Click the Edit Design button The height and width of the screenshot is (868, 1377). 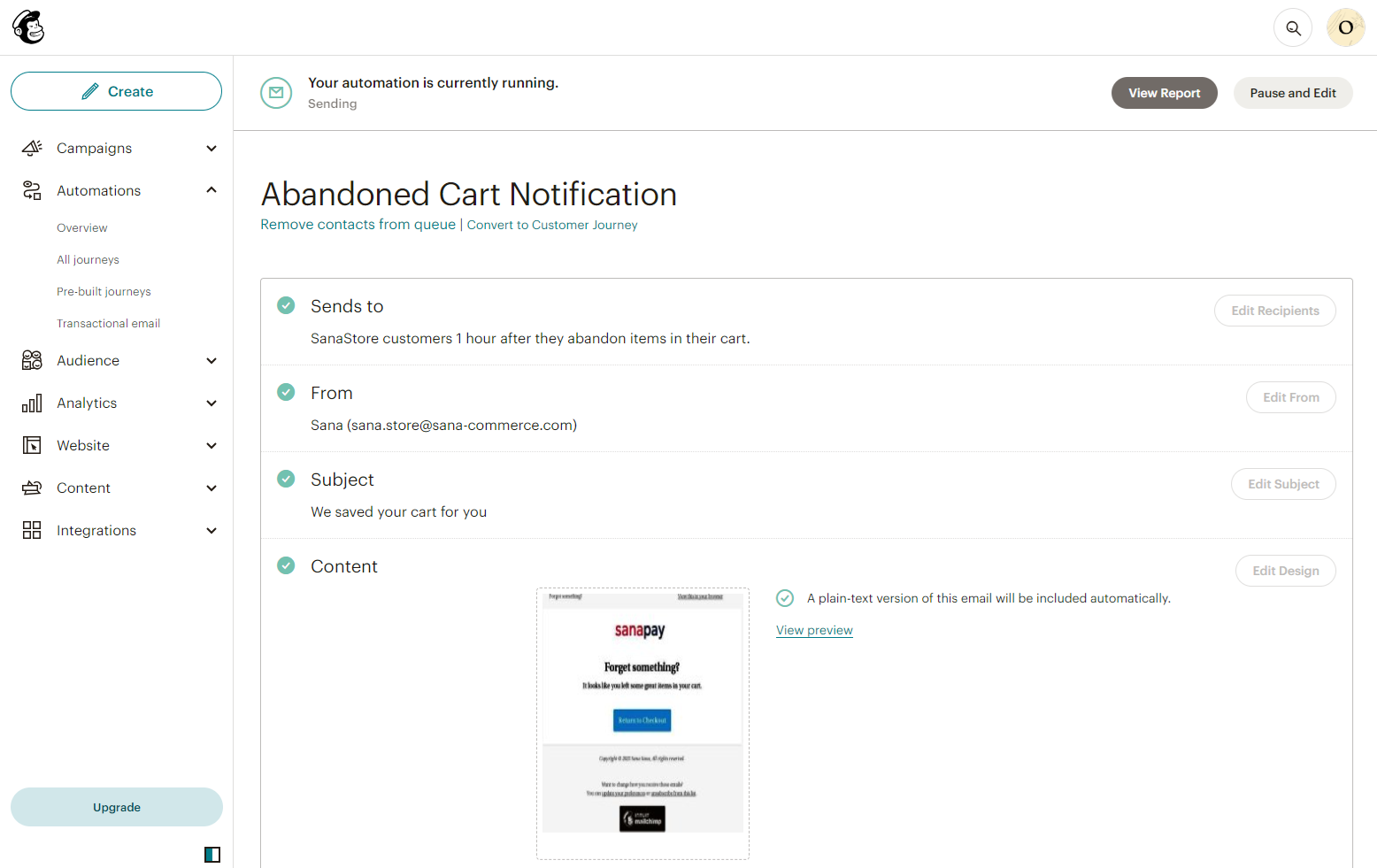click(x=1285, y=571)
